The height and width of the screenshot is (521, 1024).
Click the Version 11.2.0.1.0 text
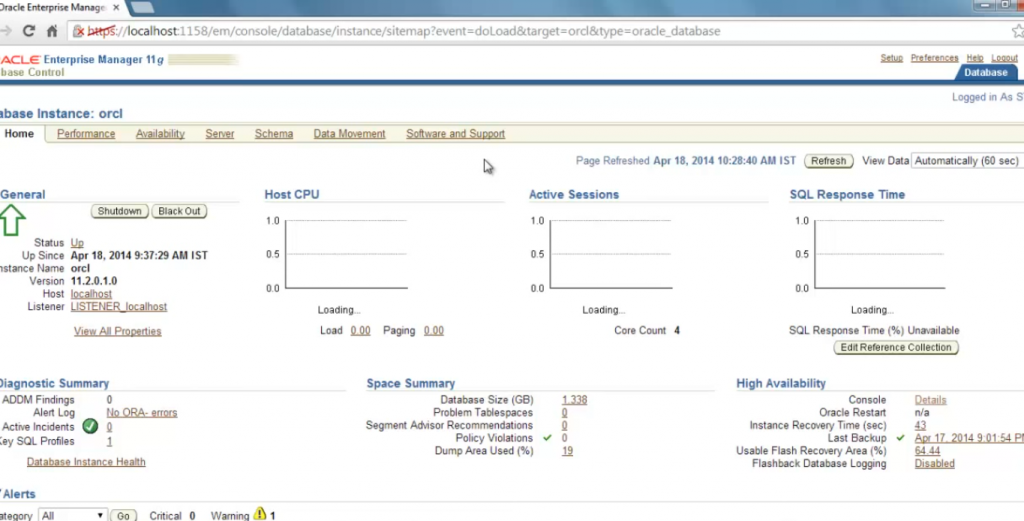94,281
